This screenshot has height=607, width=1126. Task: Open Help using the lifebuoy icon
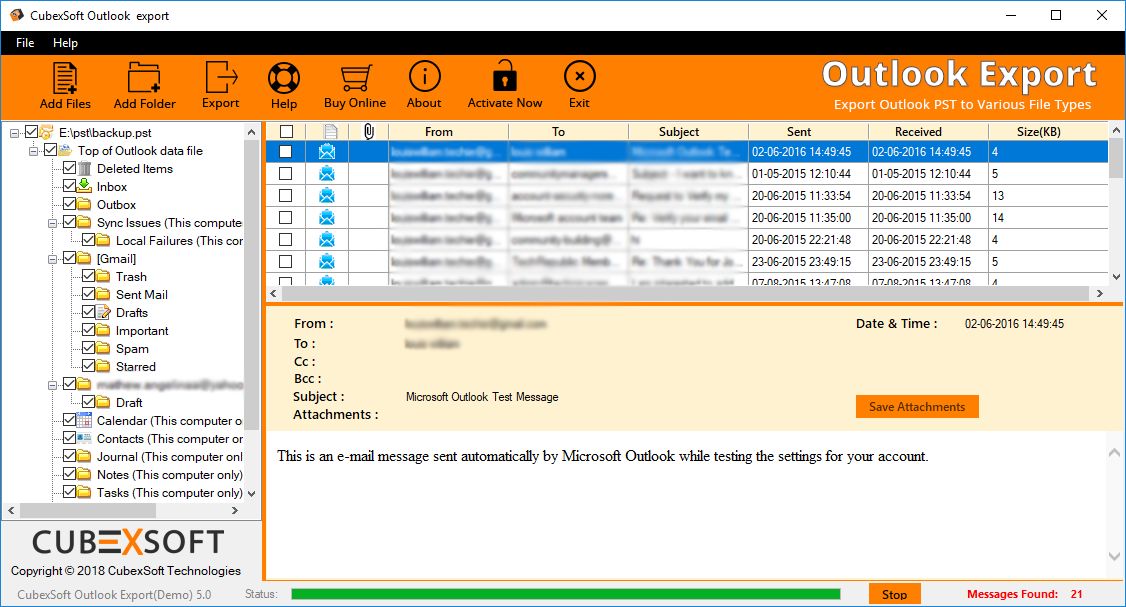pos(284,77)
